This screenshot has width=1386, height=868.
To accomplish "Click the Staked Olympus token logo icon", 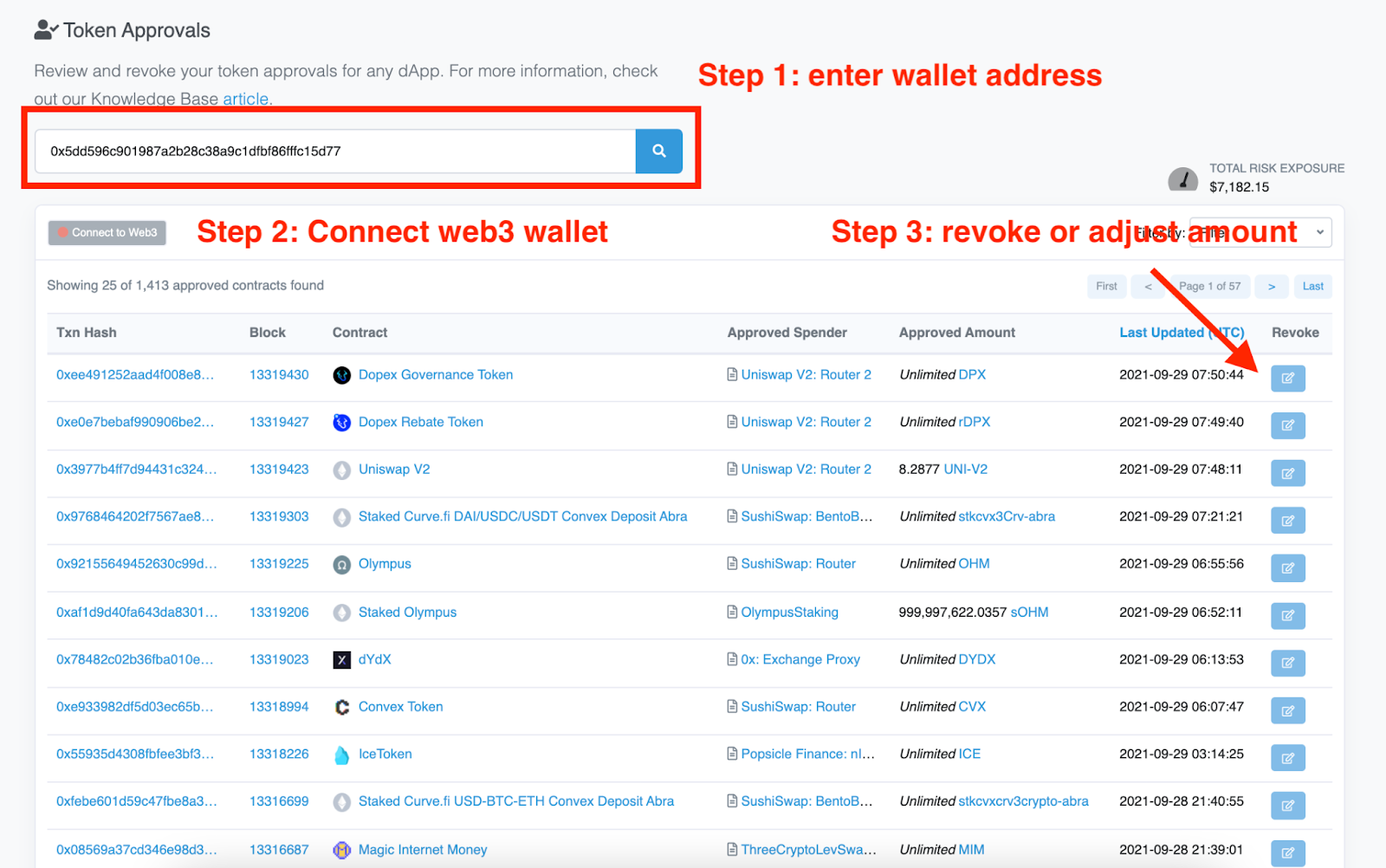I will click(x=342, y=612).
